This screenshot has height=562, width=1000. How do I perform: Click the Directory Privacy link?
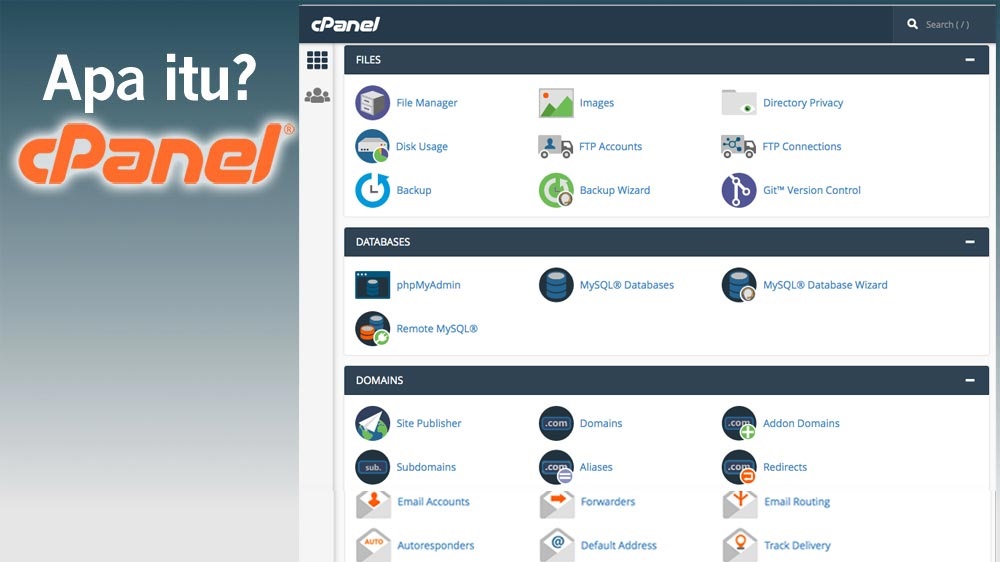(x=803, y=103)
